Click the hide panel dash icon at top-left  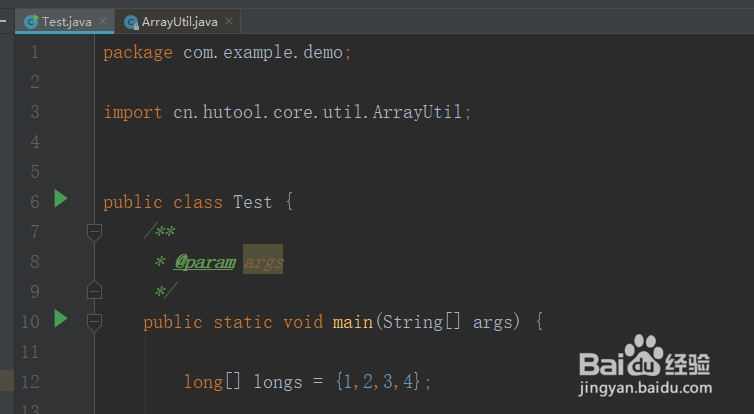click(4, 19)
